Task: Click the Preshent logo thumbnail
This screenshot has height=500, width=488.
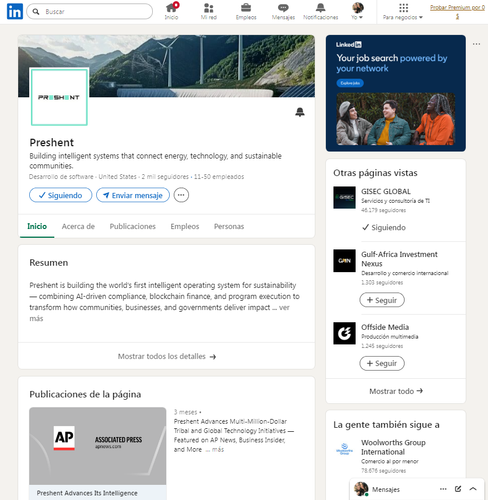Action: point(59,97)
